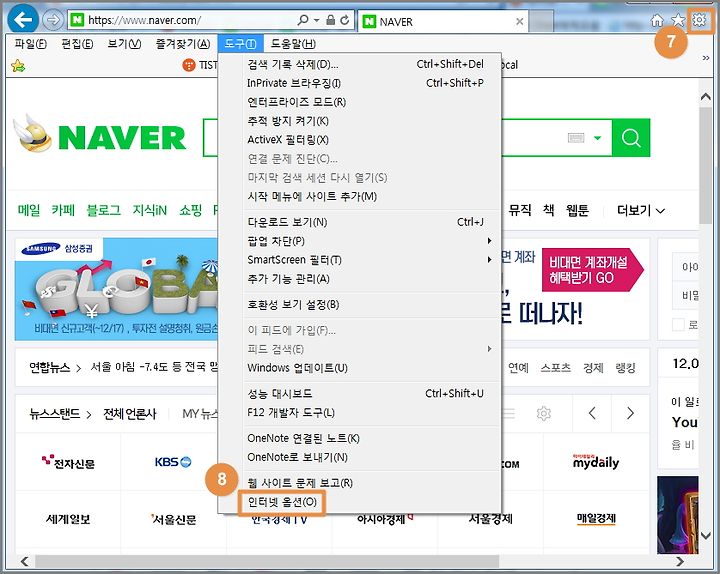Click the newsstand list view icon
Screen dimensions: 720x574
pyautogui.click(x=509, y=413)
